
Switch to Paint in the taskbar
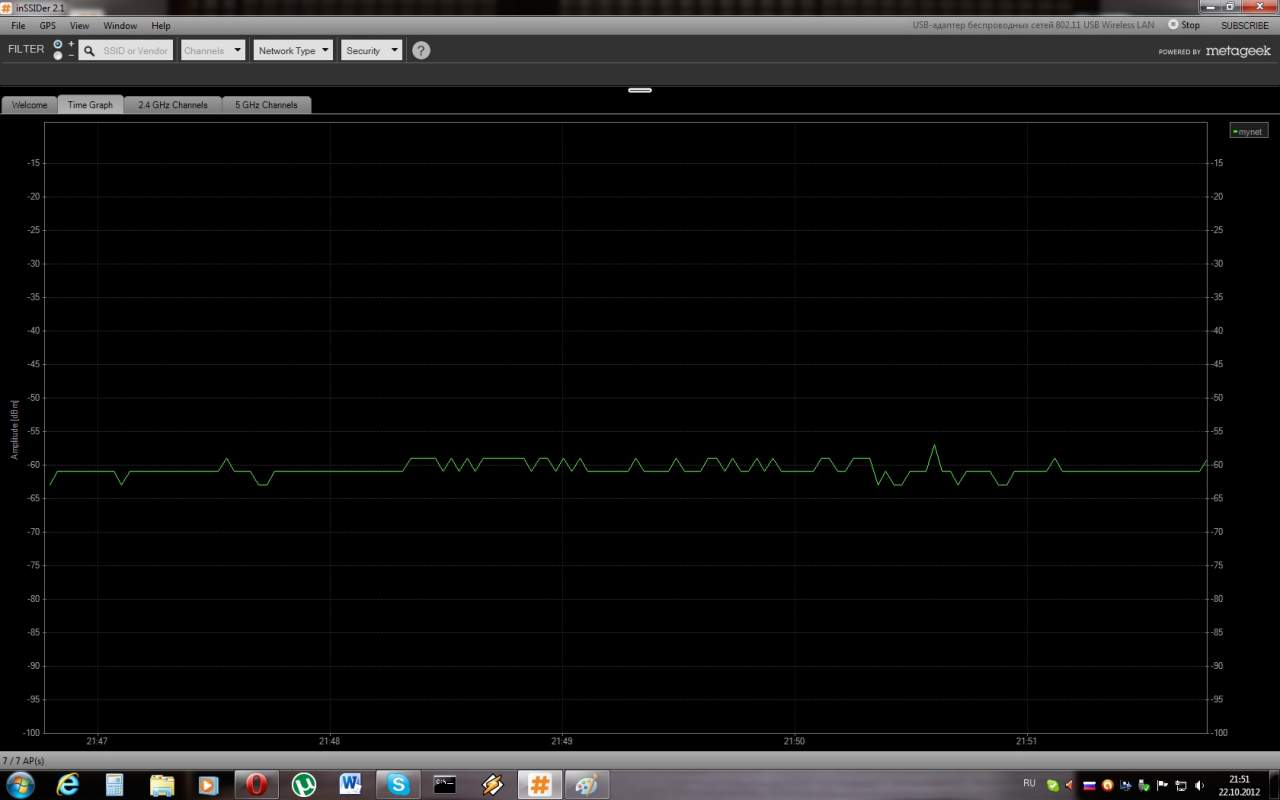click(x=586, y=784)
